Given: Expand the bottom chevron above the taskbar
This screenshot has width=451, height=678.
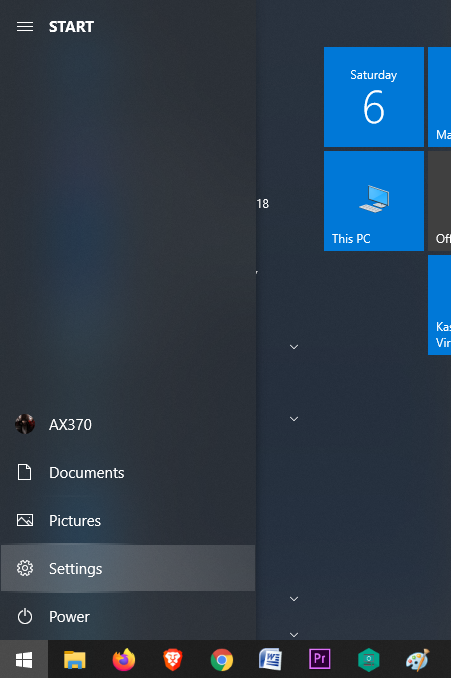Looking at the screenshot, I should 294,635.
